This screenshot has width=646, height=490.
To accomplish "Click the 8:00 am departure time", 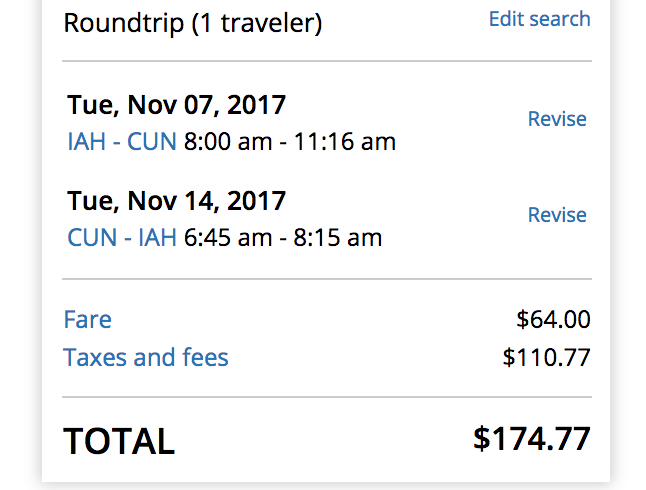I will 228,142.
